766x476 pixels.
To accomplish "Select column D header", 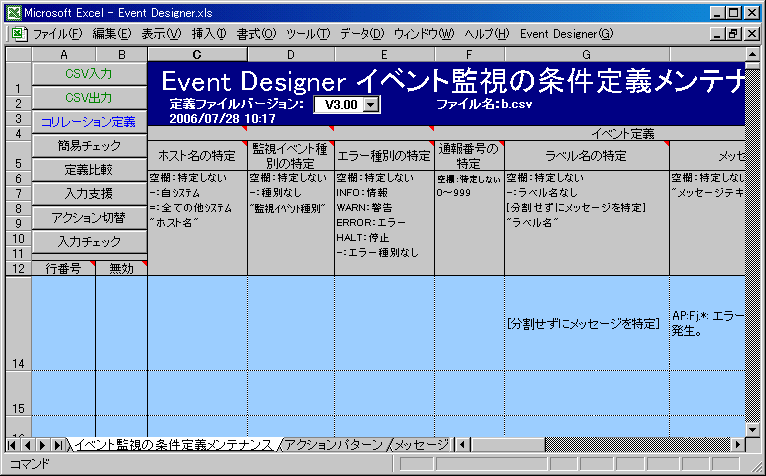I will [291, 54].
